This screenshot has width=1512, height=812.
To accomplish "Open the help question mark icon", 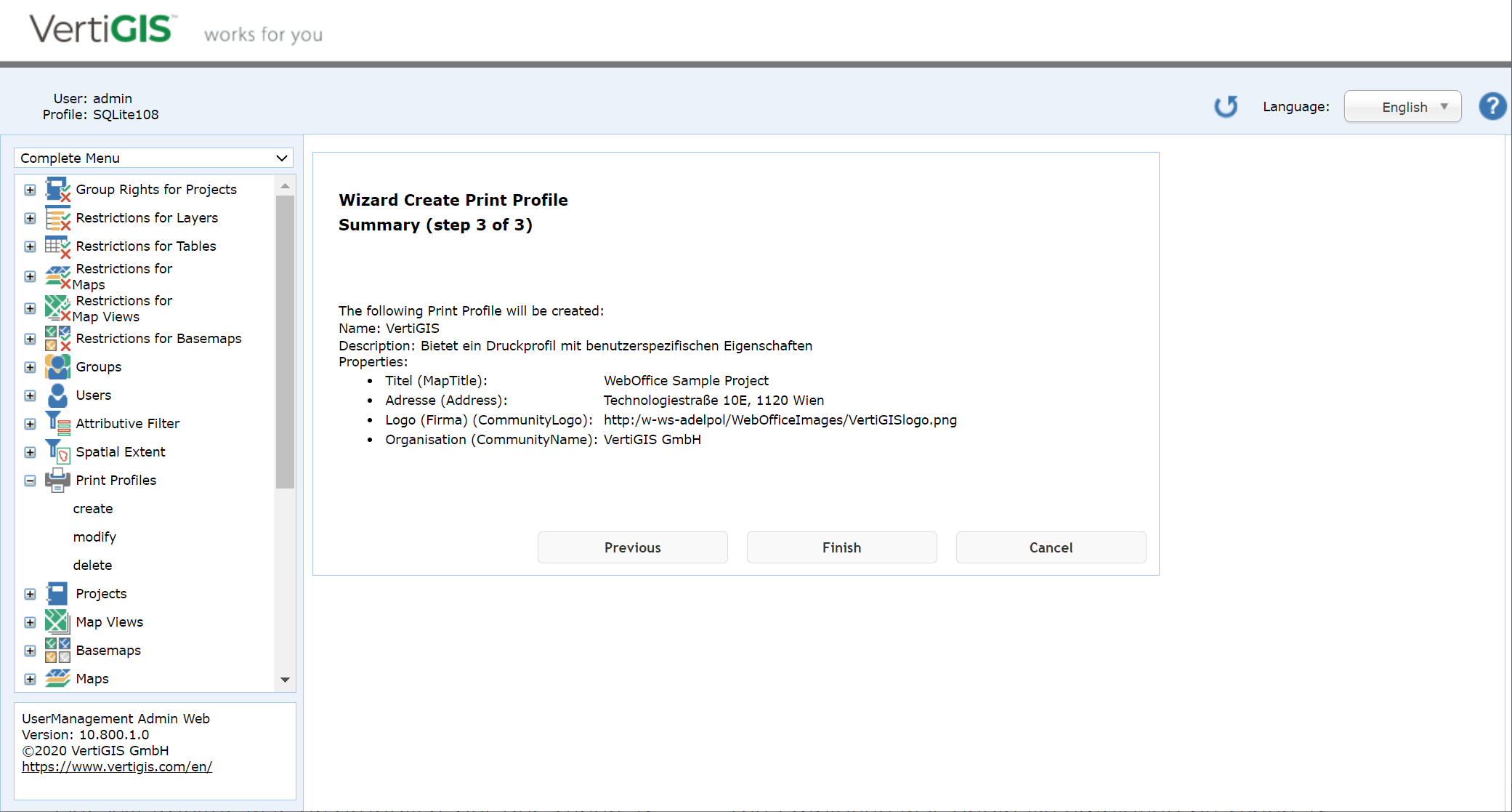I will 1492,106.
